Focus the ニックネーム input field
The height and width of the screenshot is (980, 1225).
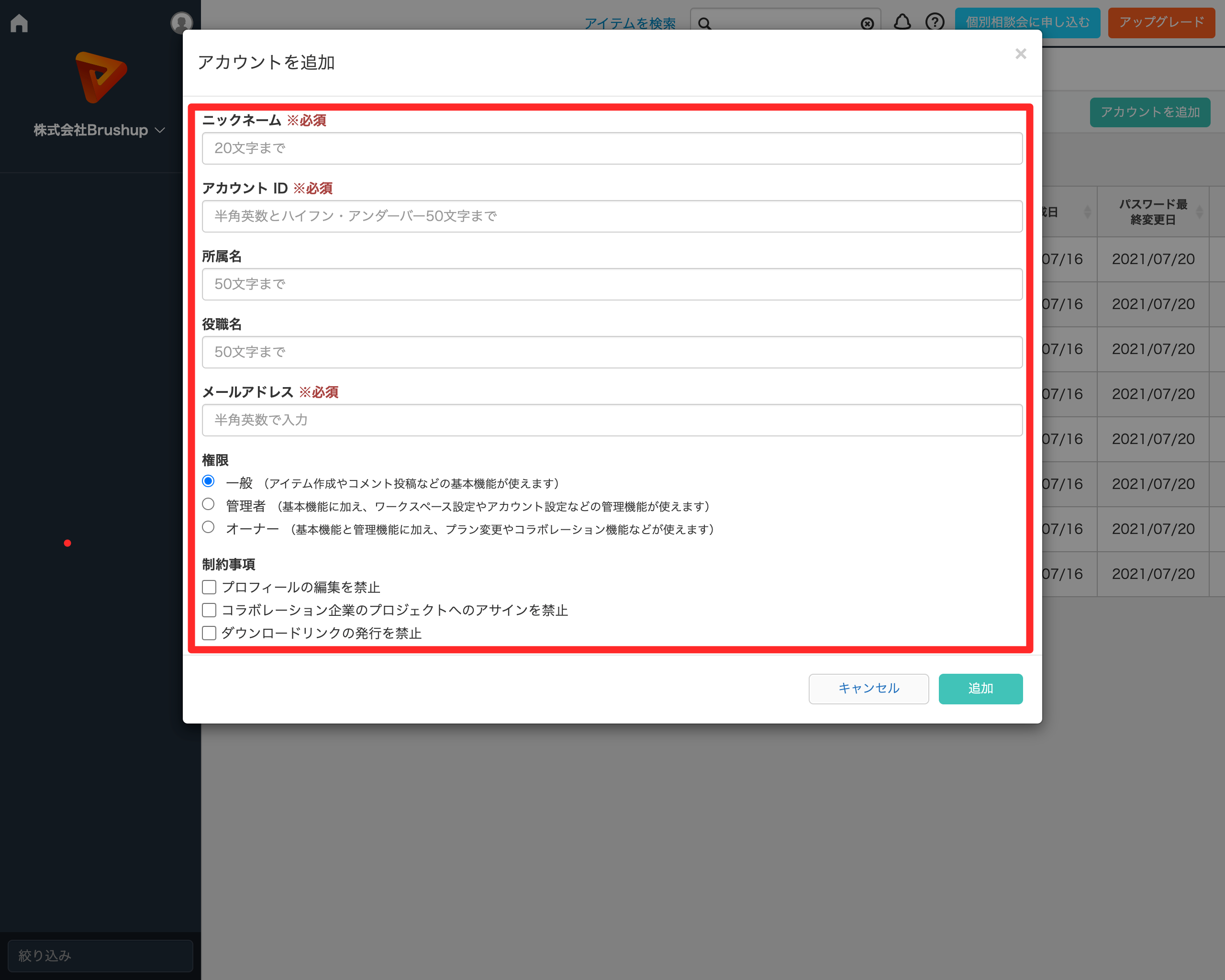(612, 148)
